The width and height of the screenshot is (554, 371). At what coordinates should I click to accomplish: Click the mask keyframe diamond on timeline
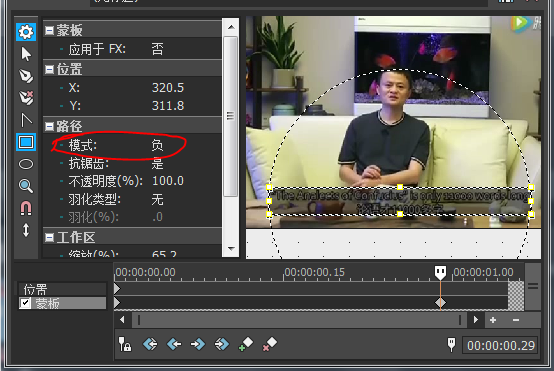440,302
